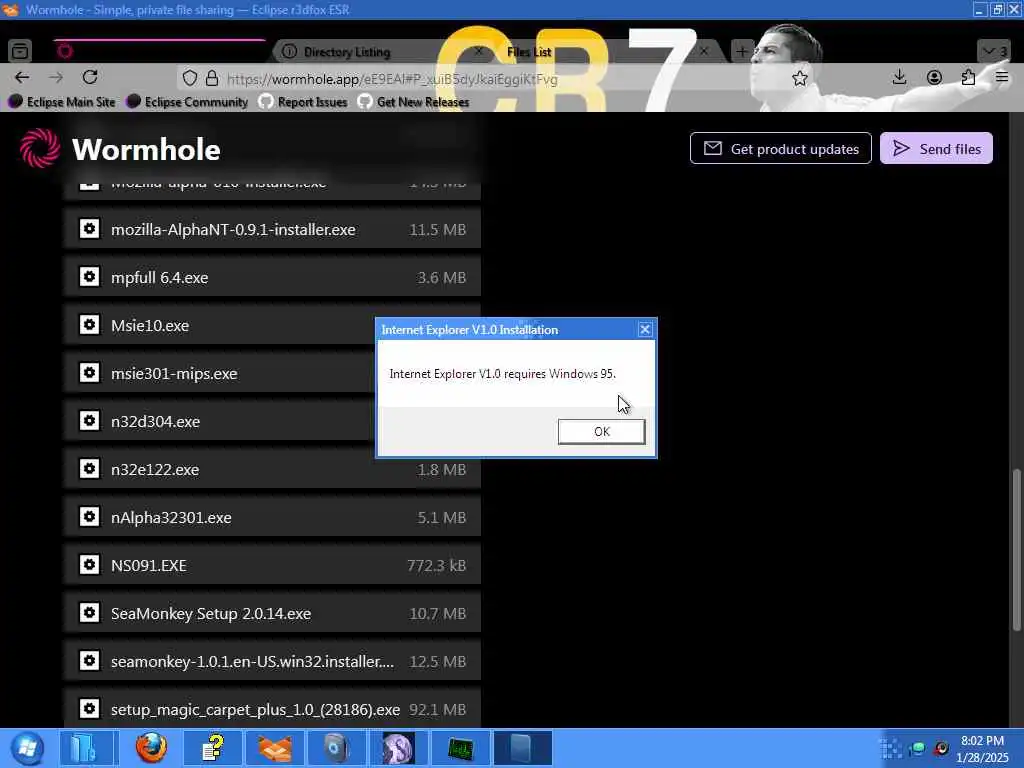Click the taskbar clock showing 8:02 PM
This screenshot has width=1024, height=768.
point(983,749)
